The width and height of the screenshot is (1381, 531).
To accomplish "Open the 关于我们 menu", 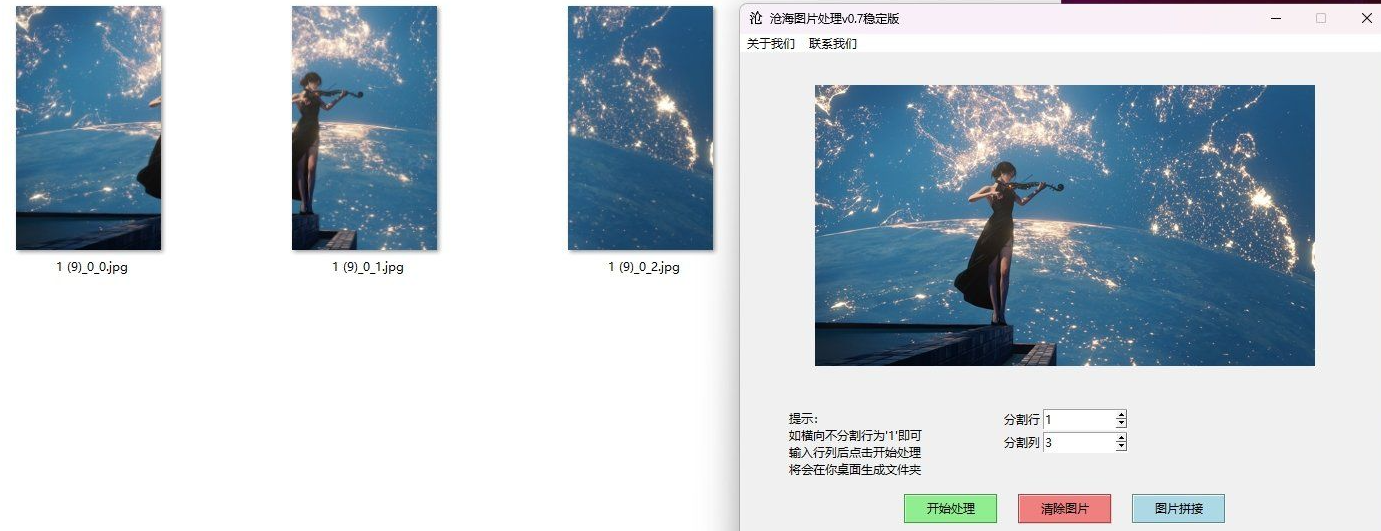I will [771, 44].
